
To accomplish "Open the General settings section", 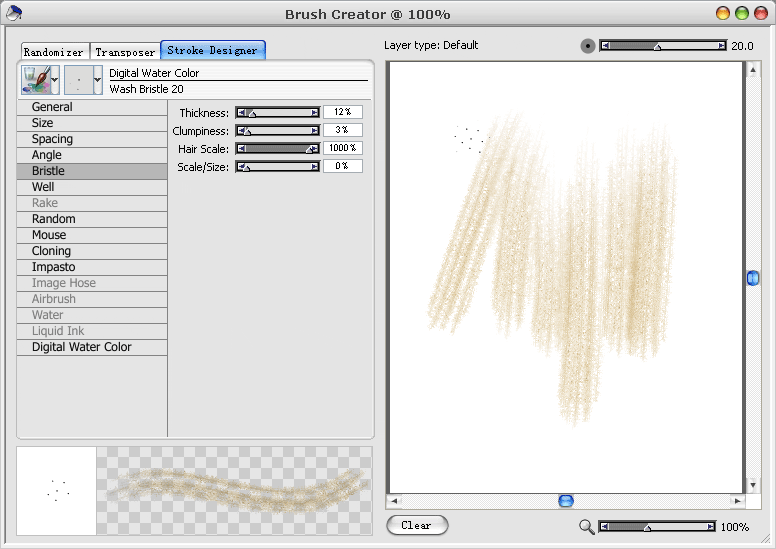I will [x=92, y=107].
